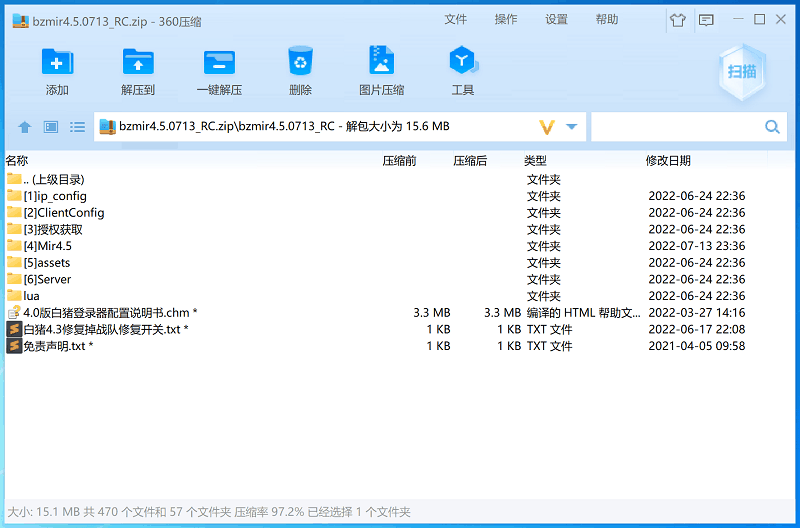Open the 操作 menu
The image size is (800, 528).
pyautogui.click(x=506, y=19)
